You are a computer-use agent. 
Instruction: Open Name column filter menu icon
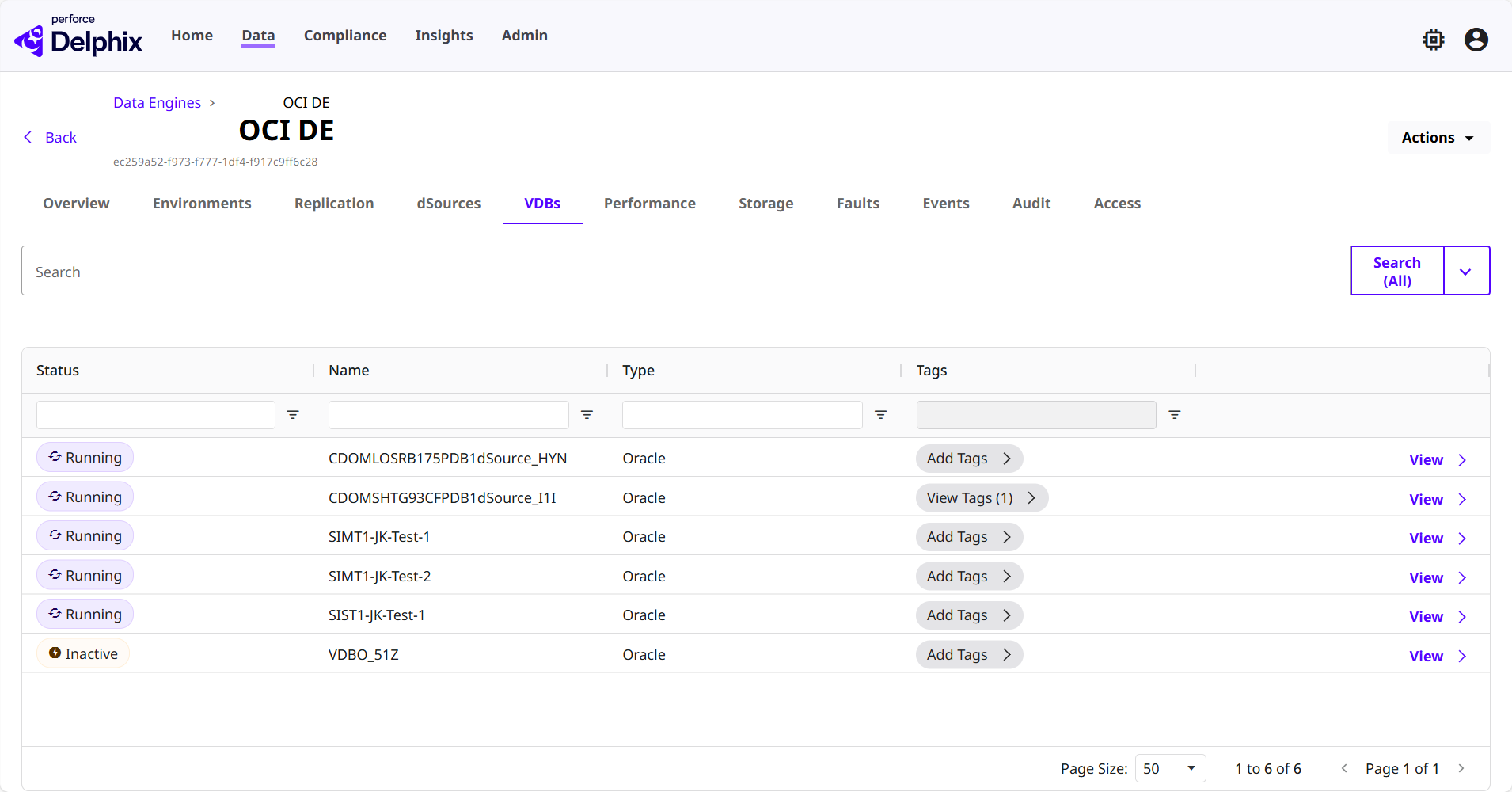tap(587, 415)
